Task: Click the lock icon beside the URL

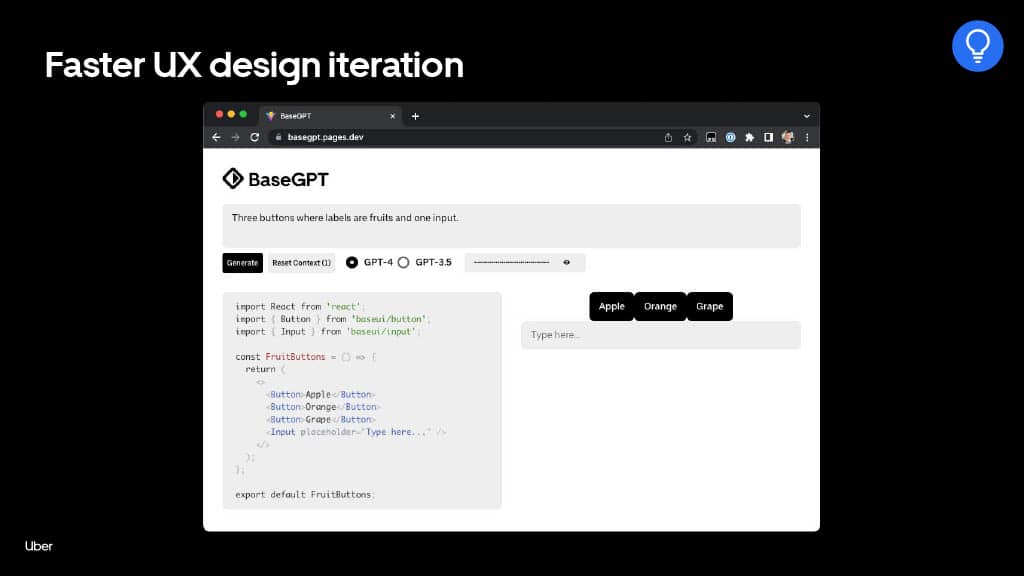Action: (x=278, y=137)
